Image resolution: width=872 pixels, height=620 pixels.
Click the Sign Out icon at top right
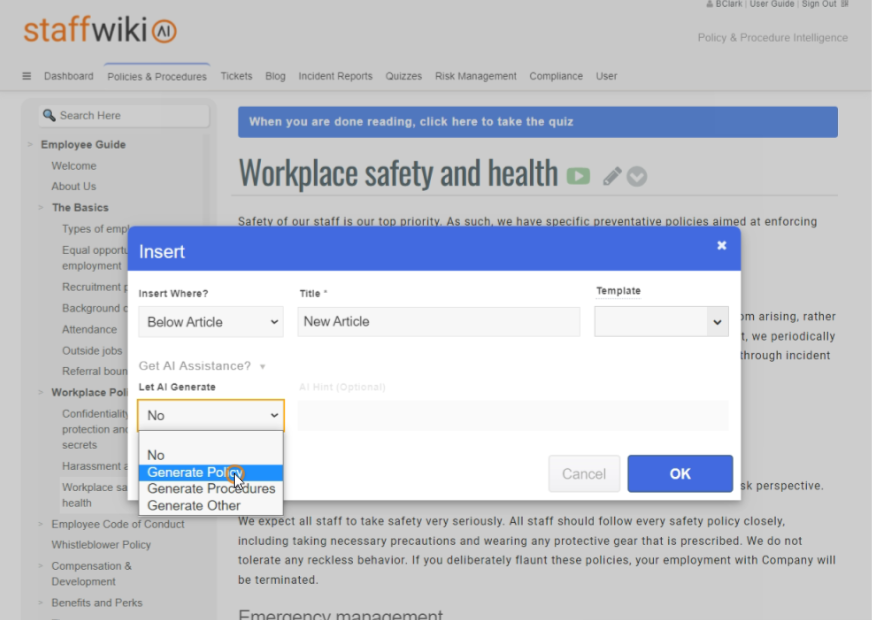click(843, 4)
